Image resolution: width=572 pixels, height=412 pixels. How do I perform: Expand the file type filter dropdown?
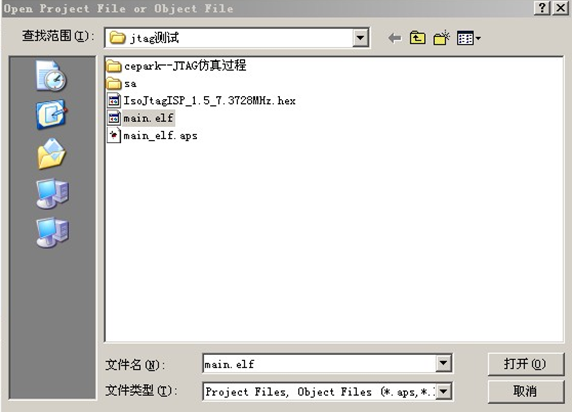click(x=444, y=392)
